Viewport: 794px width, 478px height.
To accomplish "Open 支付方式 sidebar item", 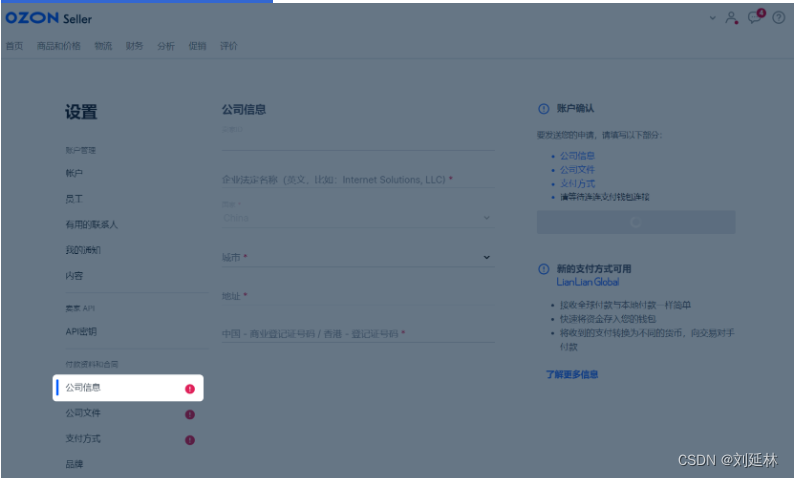I will click(x=83, y=439).
